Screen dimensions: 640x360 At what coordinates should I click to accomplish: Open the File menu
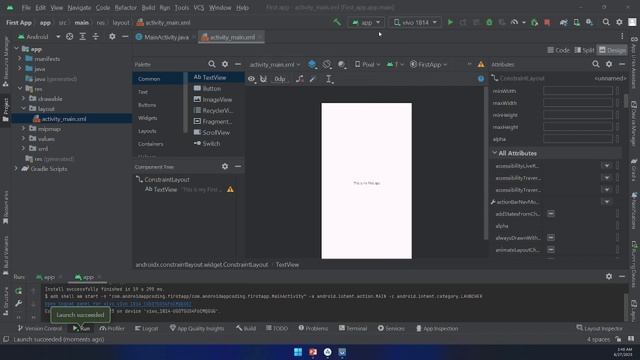coord(26,7)
